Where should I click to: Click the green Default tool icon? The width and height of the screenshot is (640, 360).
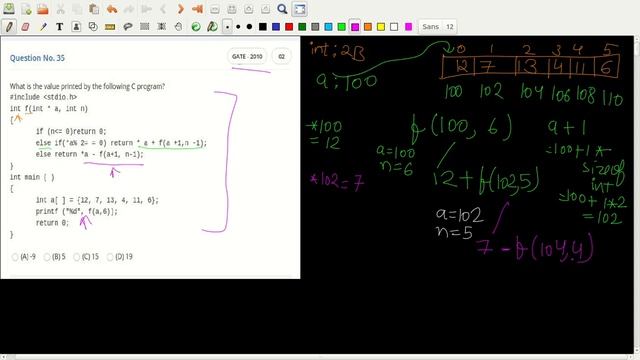tap(196, 27)
